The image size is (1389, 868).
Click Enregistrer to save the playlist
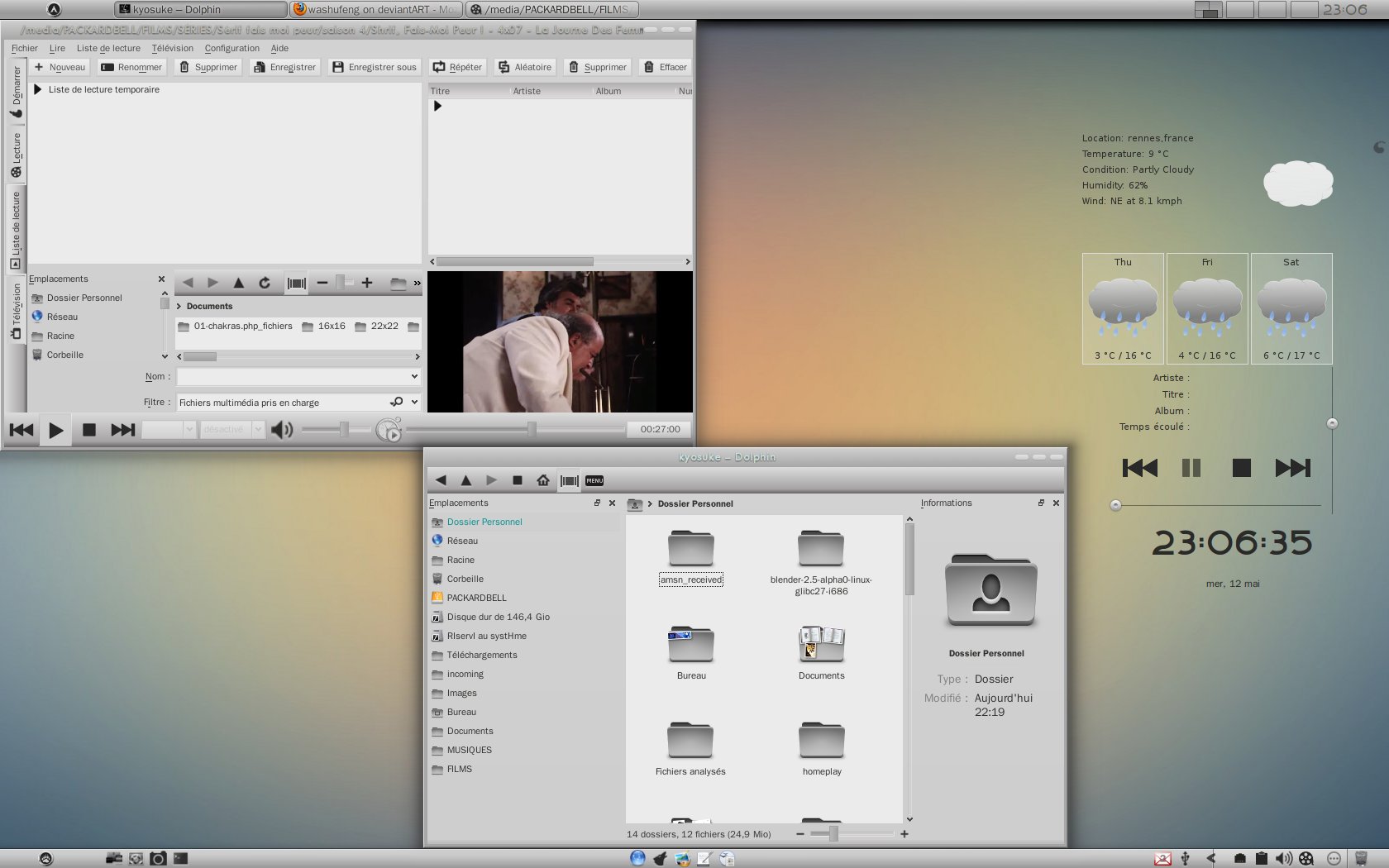tap(284, 67)
